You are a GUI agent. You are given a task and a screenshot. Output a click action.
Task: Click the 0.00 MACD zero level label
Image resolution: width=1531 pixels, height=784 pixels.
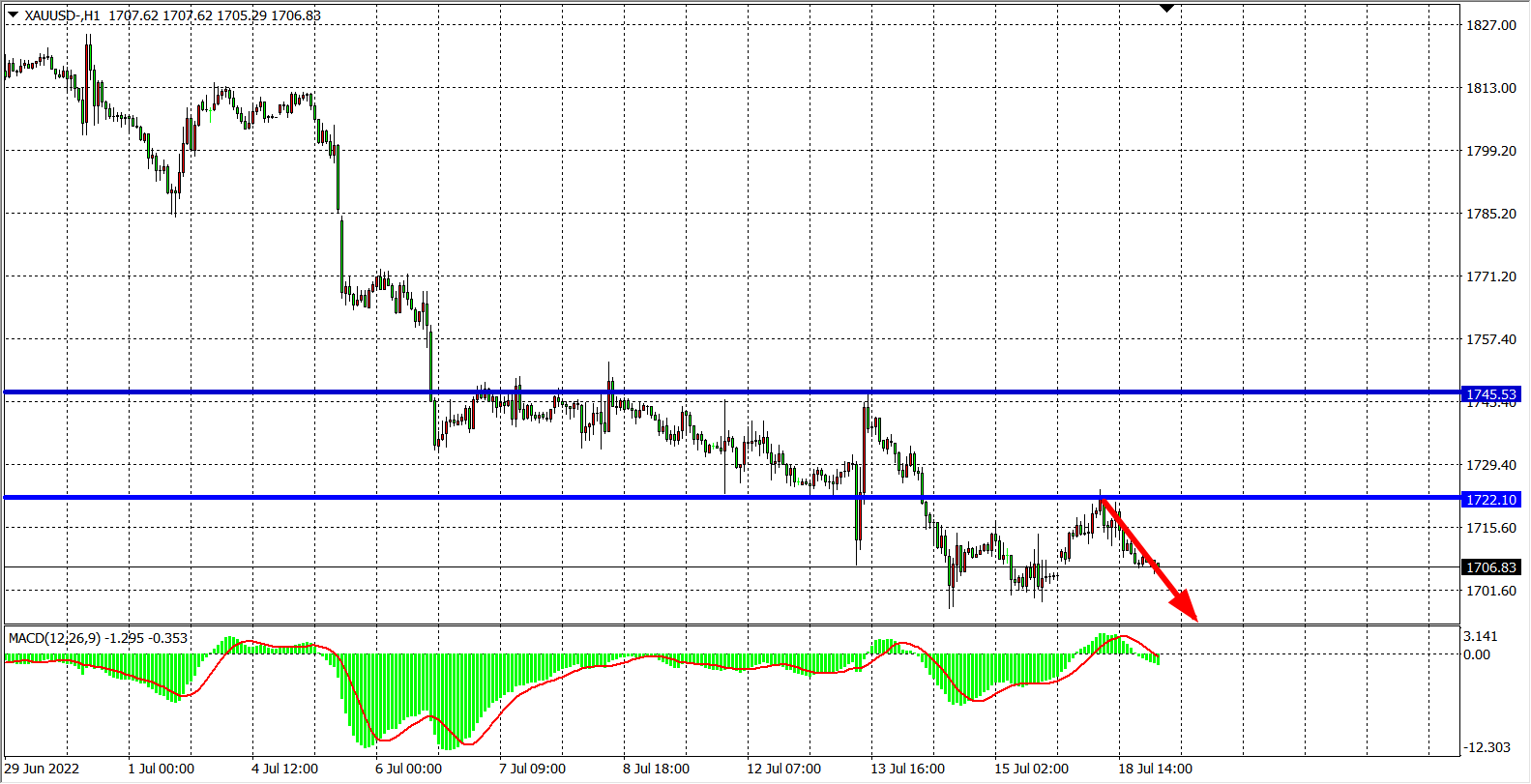point(1477,654)
